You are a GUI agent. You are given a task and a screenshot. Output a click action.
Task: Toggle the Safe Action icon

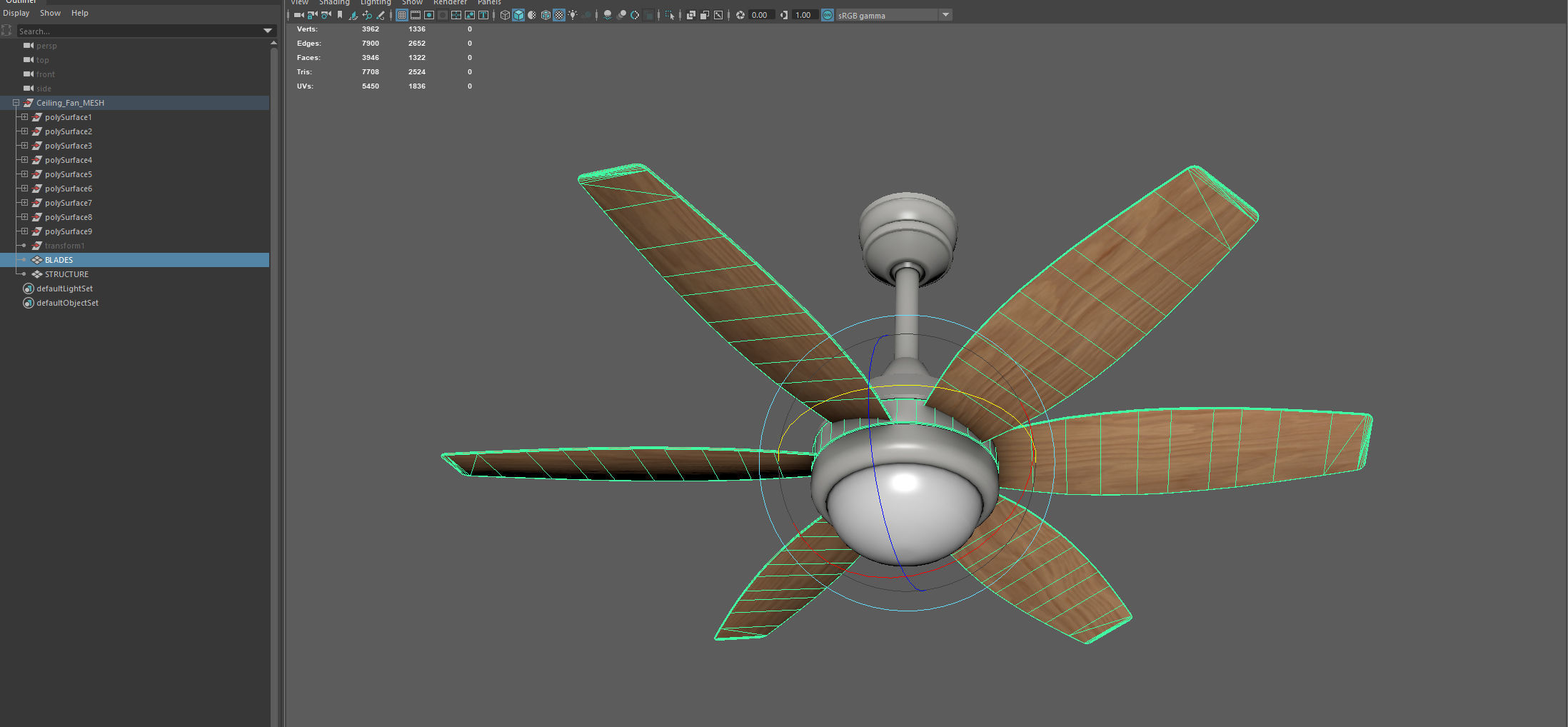[470, 15]
